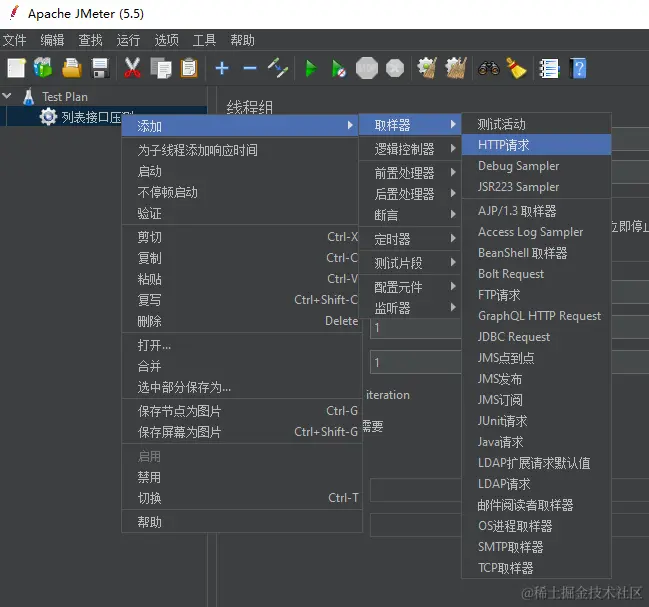This screenshot has width=649, height=607.
Task: Choose JDBC Request sampler
Action: tap(536, 337)
